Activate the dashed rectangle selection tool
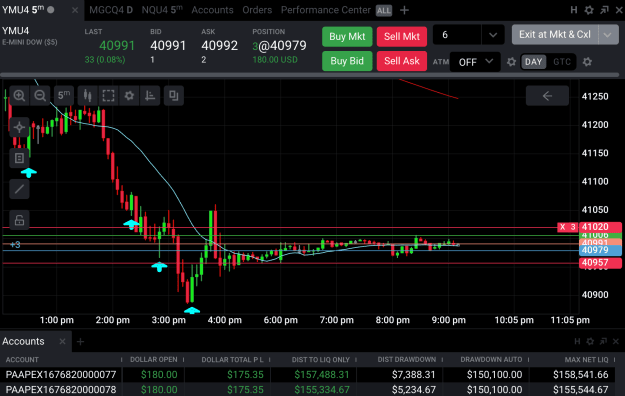 108,96
